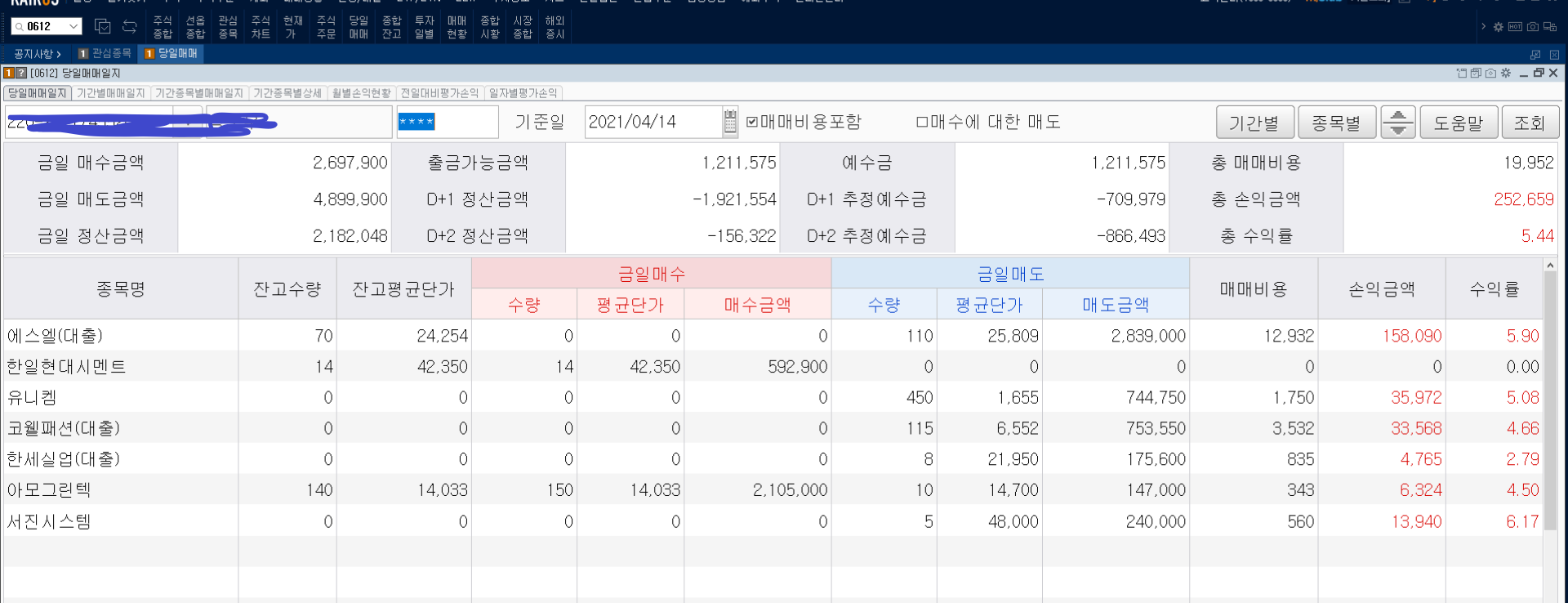Open 도움말 help button

(1459, 123)
